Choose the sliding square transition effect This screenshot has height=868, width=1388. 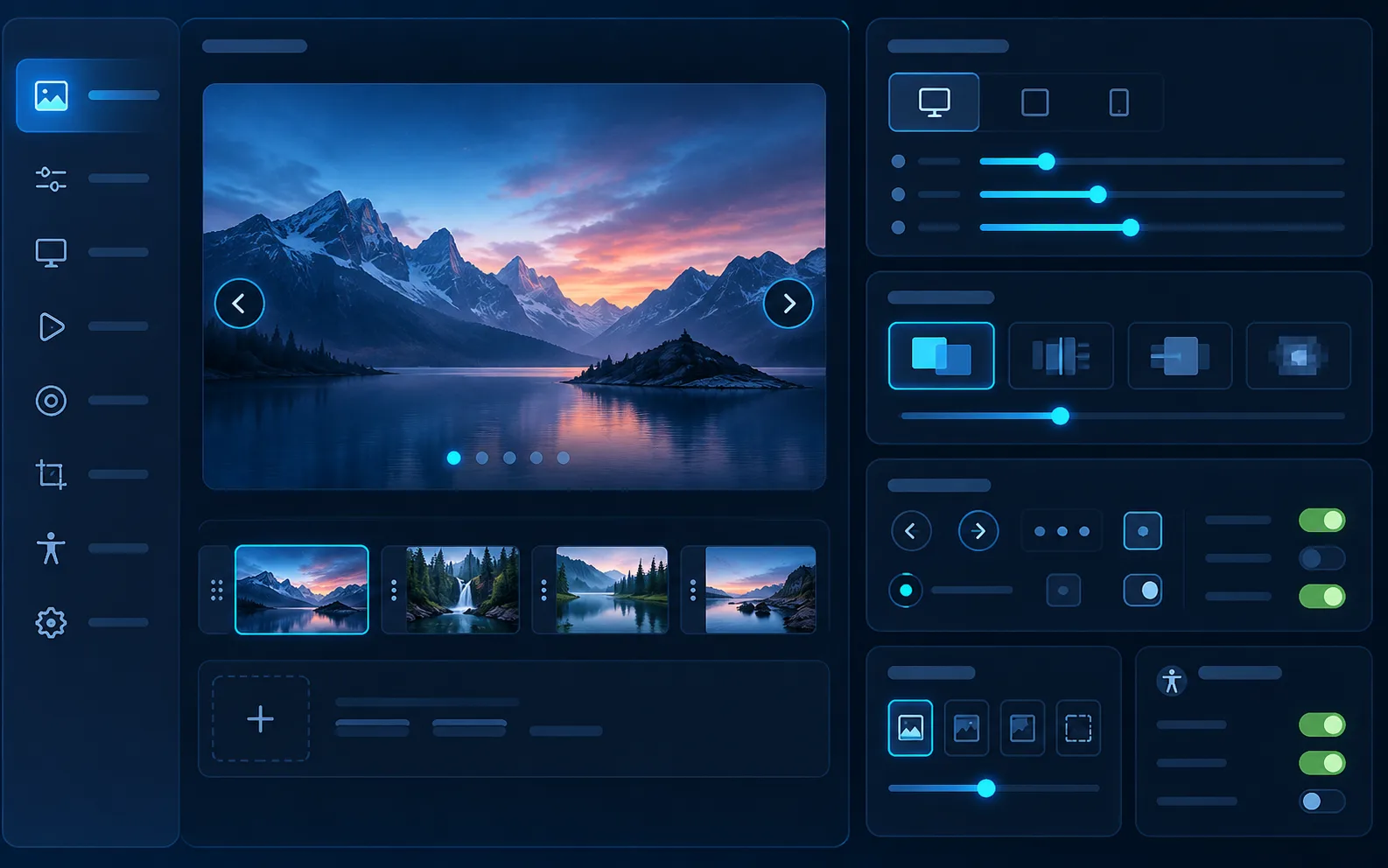click(x=1180, y=356)
